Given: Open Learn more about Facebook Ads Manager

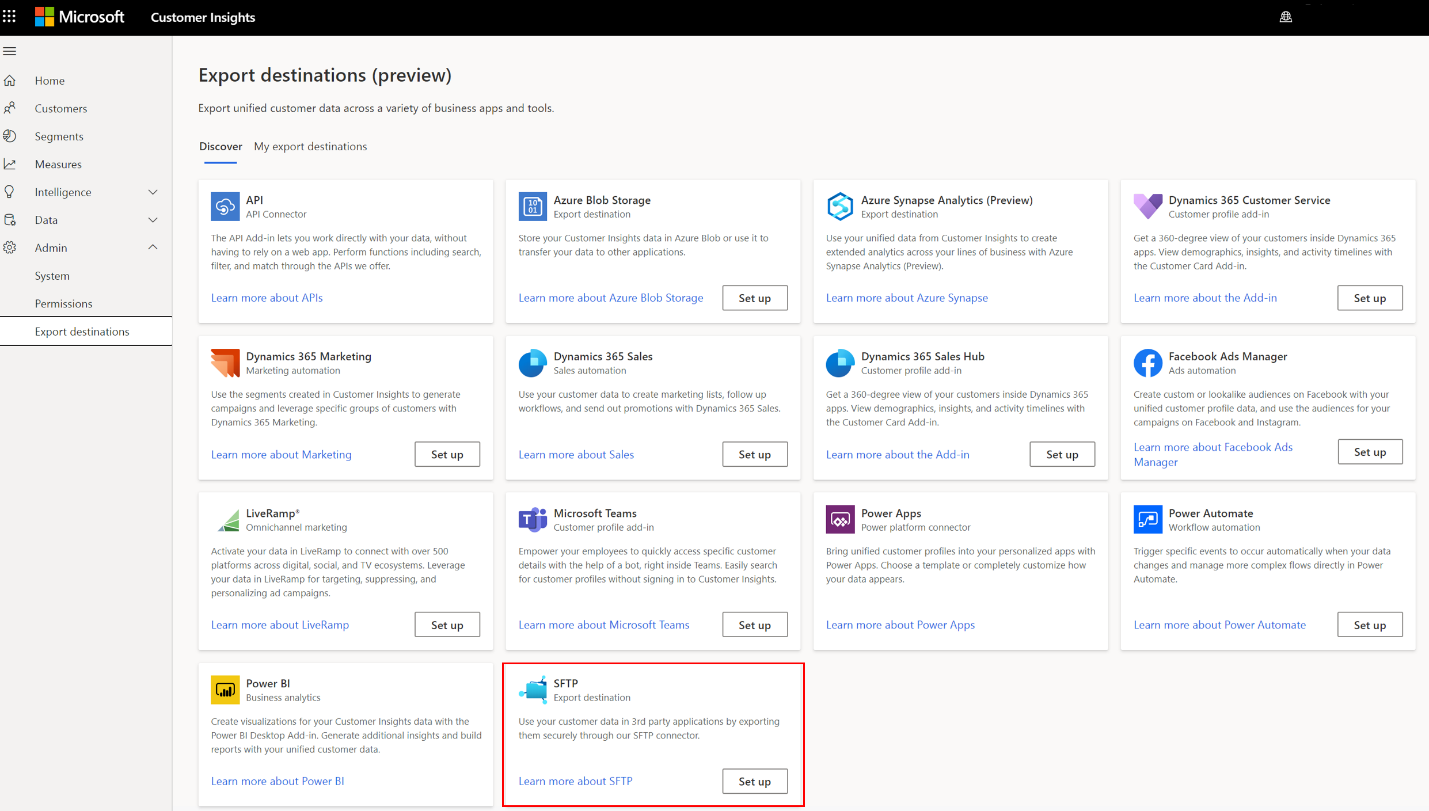Looking at the screenshot, I should [x=1213, y=455].
